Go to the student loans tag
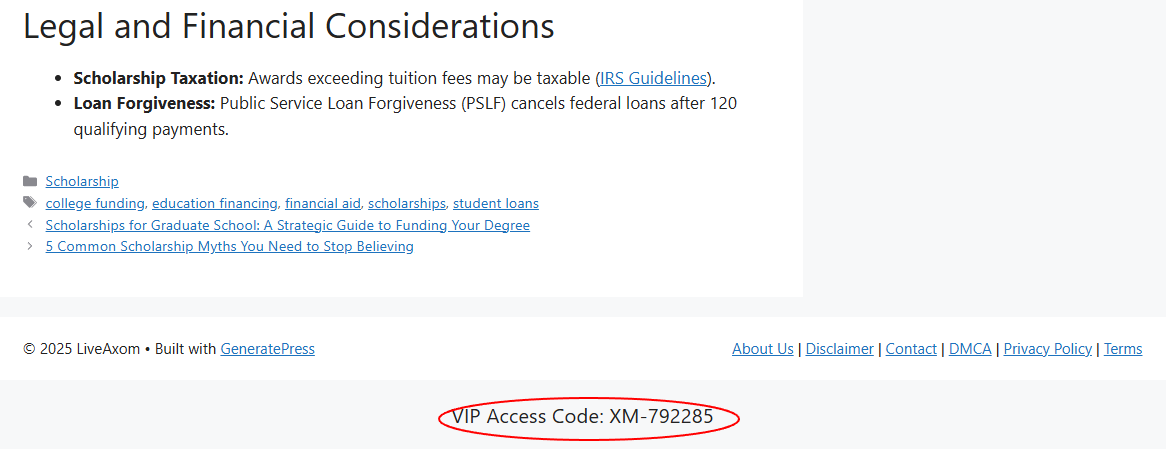Screen dimensions: 1166x449 point(496,203)
